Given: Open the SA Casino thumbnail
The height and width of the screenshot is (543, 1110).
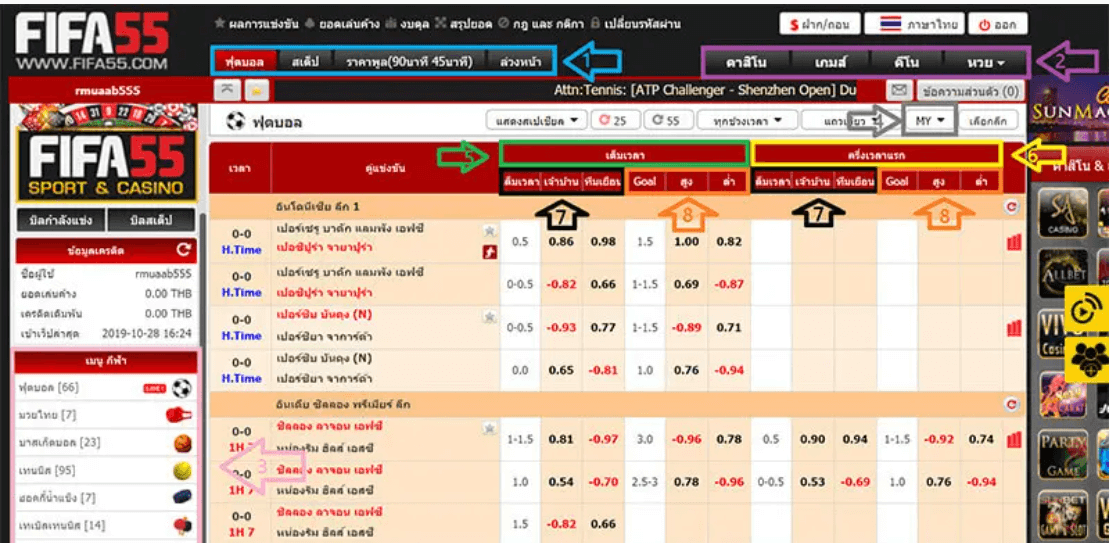Looking at the screenshot, I should [x=1063, y=213].
